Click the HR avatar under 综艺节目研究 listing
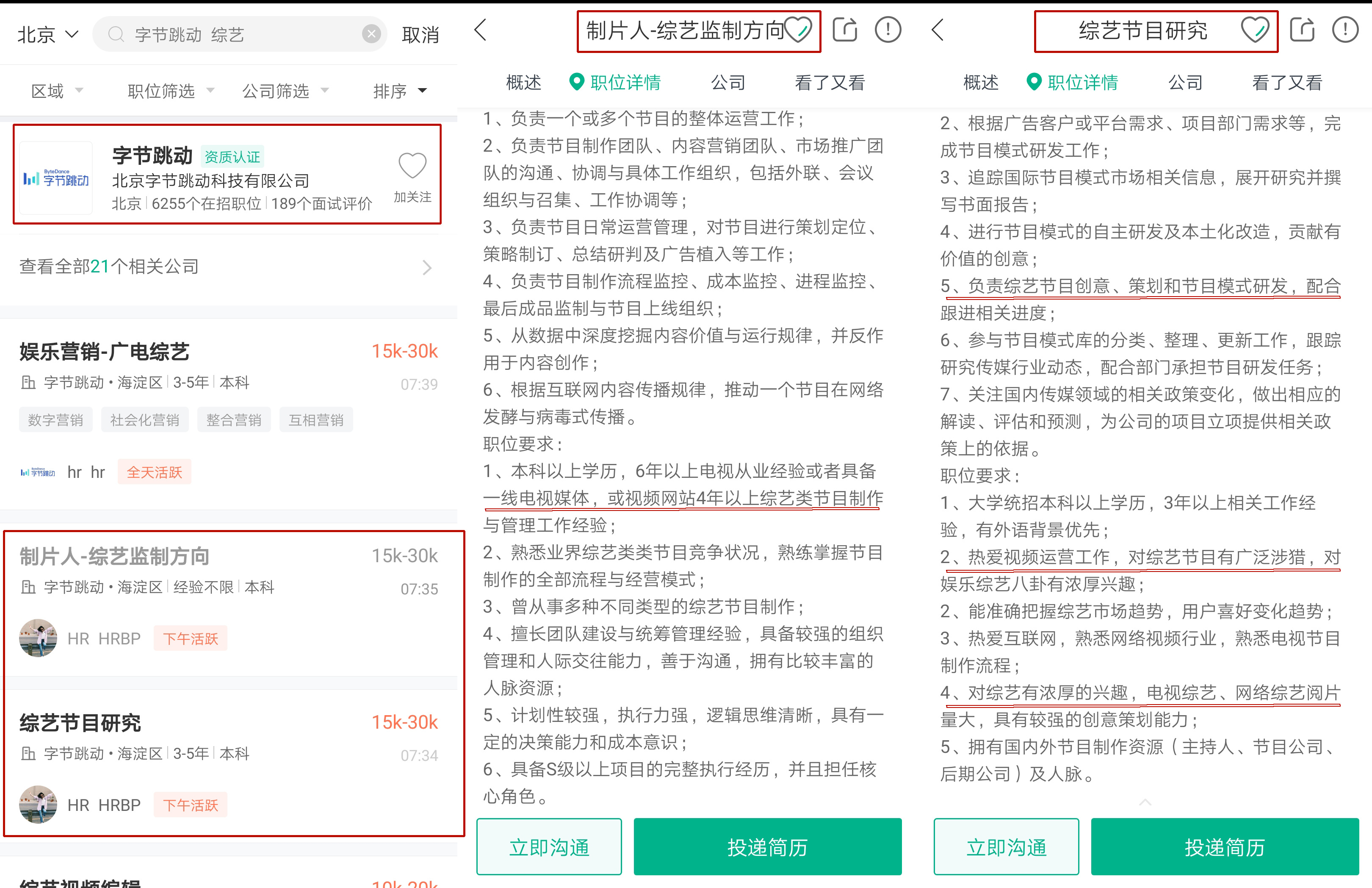 pyautogui.click(x=38, y=805)
